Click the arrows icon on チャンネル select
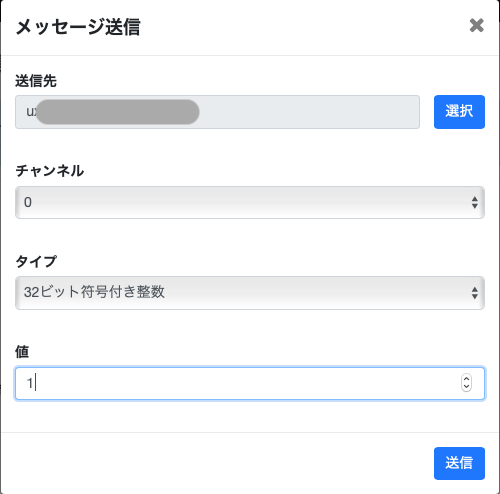500x494 pixels. tap(474, 202)
